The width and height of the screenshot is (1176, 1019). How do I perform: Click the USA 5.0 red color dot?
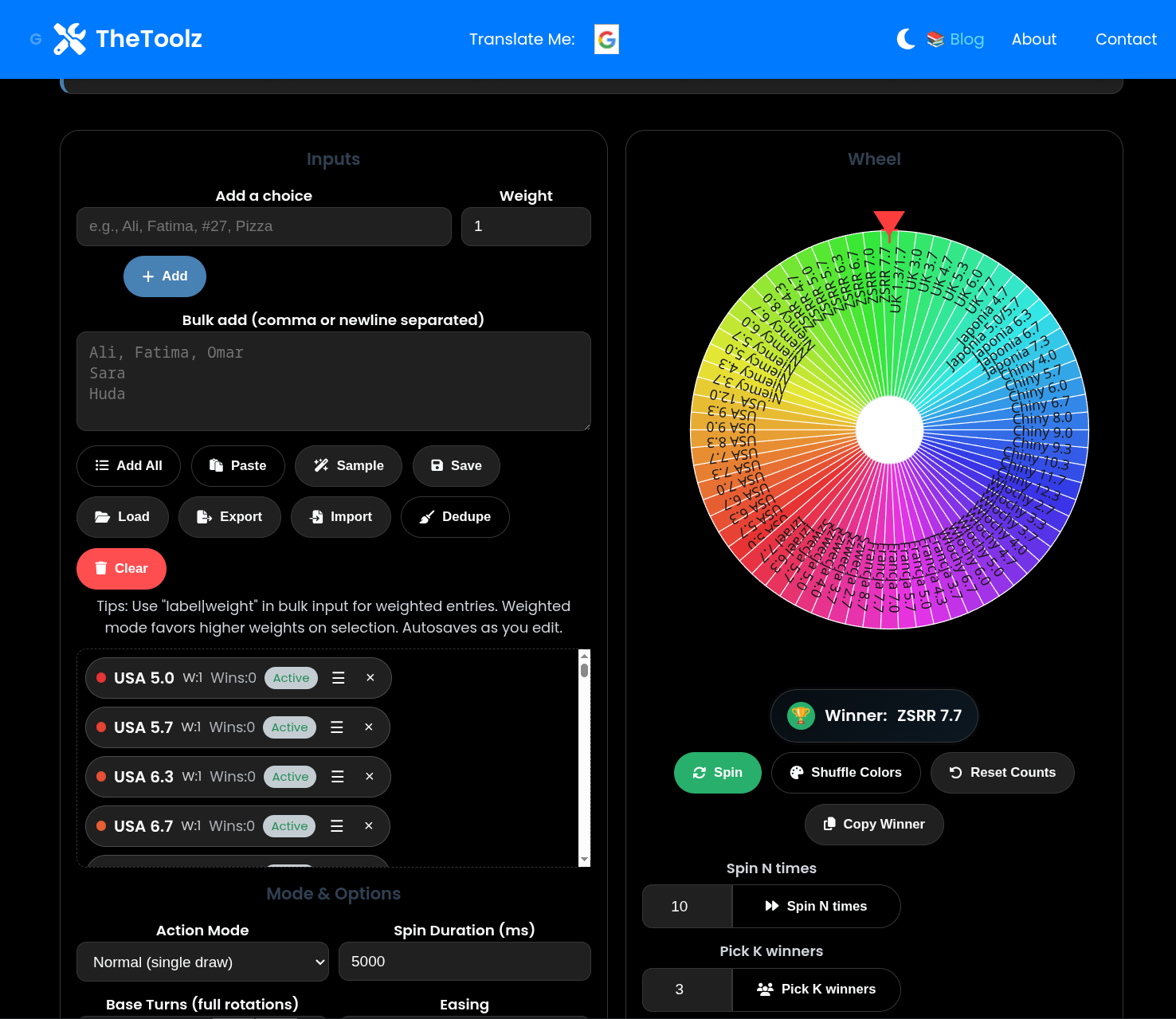[101, 678]
